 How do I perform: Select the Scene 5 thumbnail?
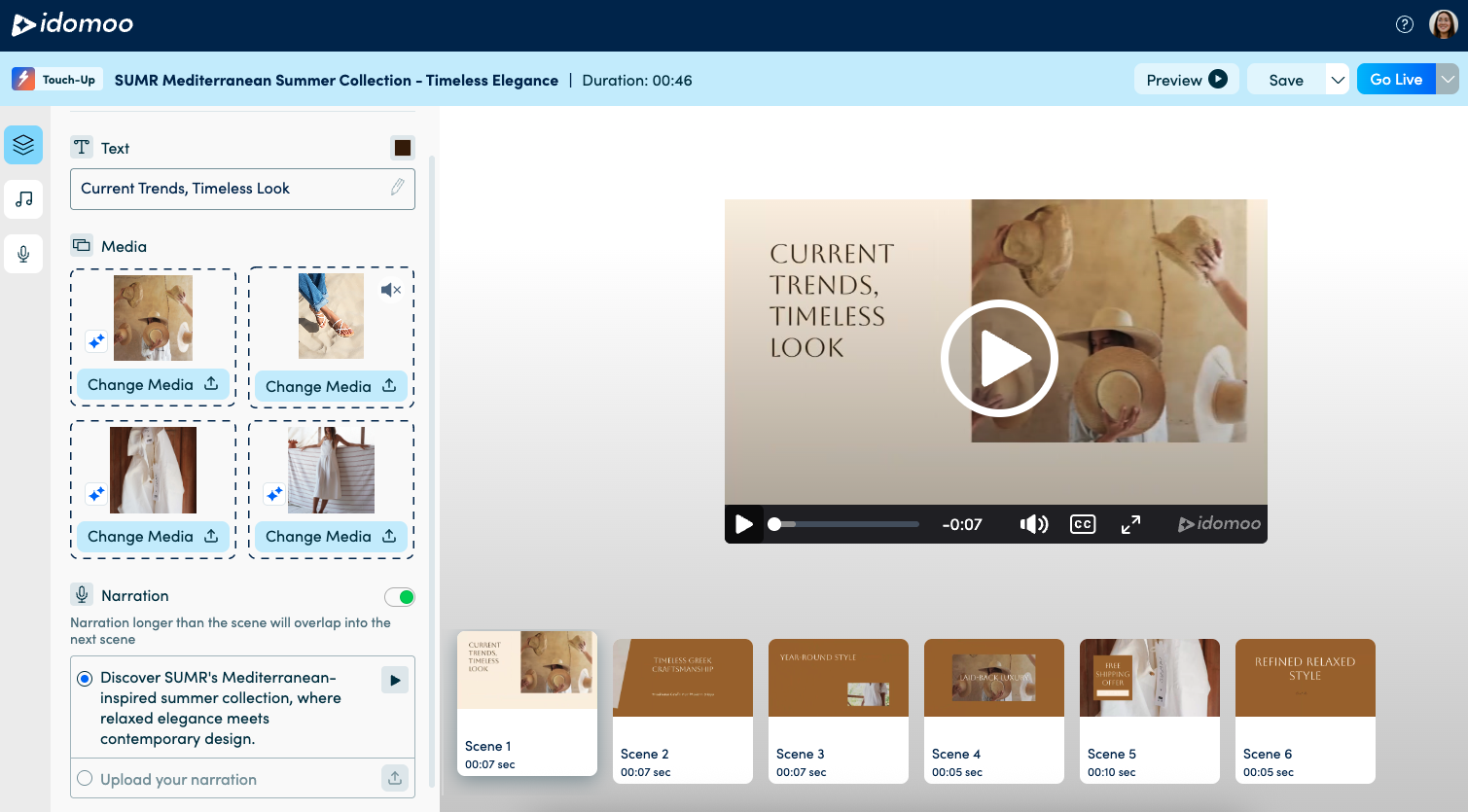coord(1150,711)
